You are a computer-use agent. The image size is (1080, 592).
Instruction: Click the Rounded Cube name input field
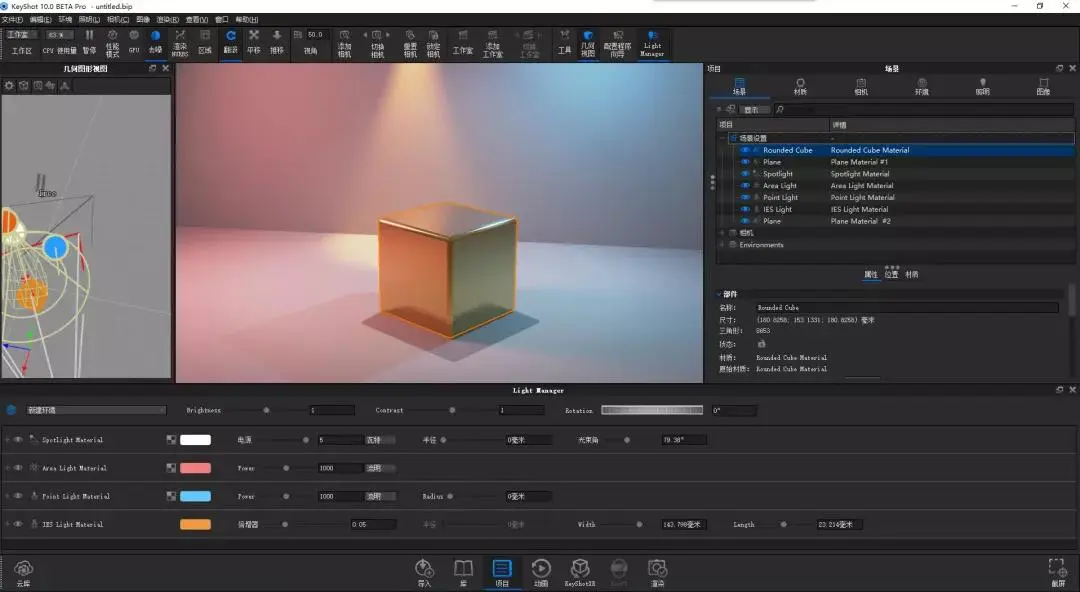tap(906, 307)
